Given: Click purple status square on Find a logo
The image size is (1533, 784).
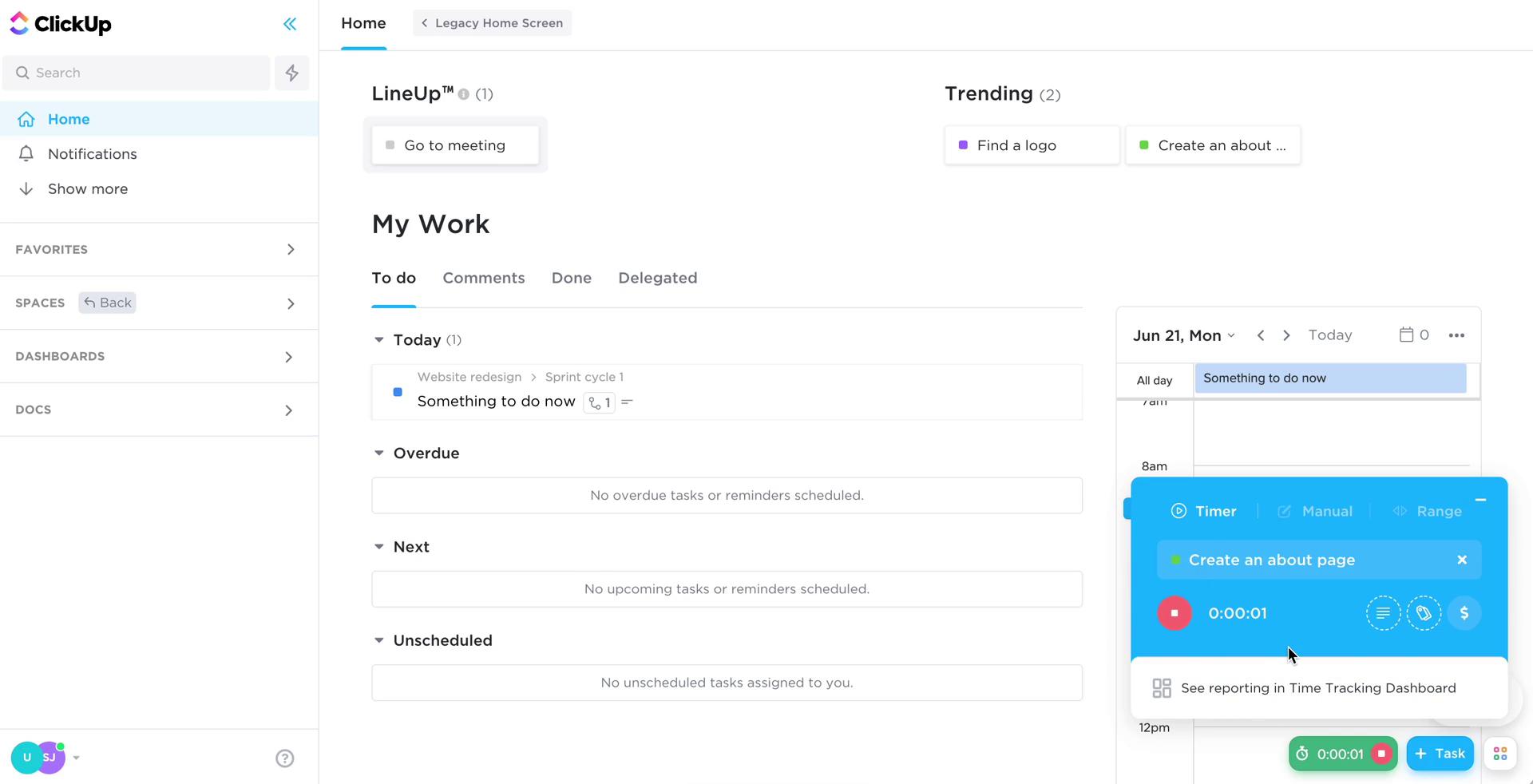Looking at the screenshot, I should 963,145.
